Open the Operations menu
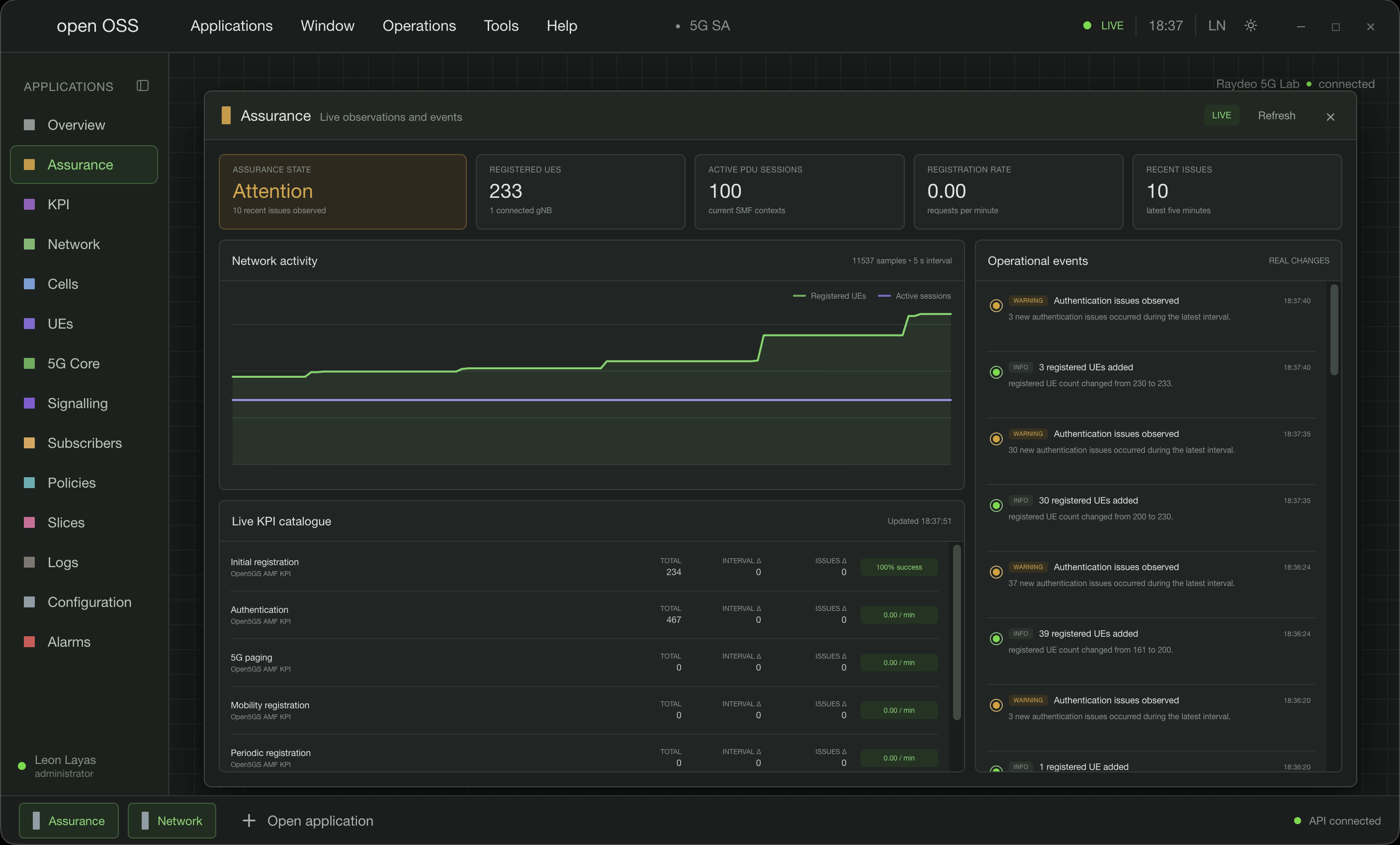Viewport: 1400px width, 845px height. coord(419,25)
